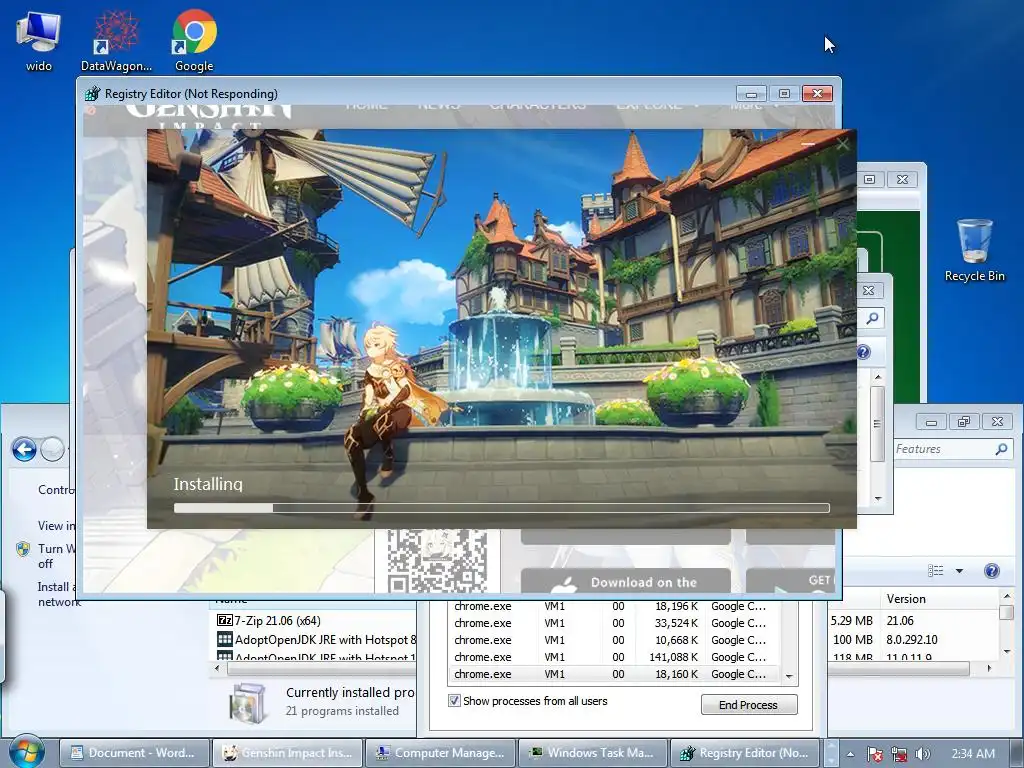
Task: Click the 'Control...' heading in the left pane
Action: pyautogui.click(x=56, y=490)
